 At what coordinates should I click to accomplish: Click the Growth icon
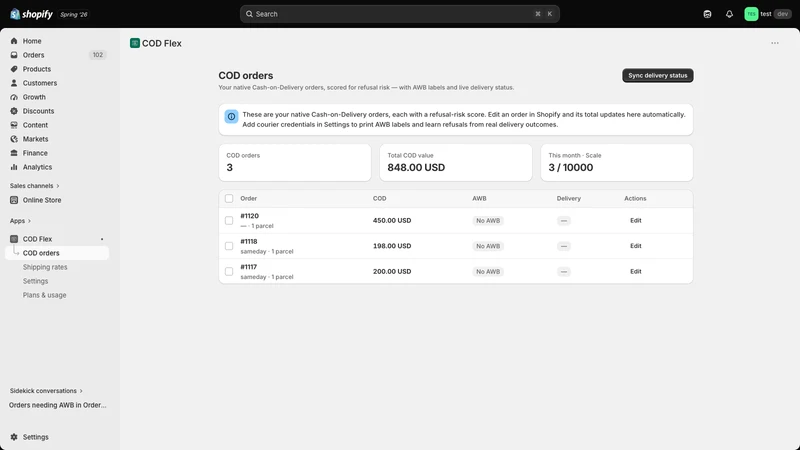[14, 97]
